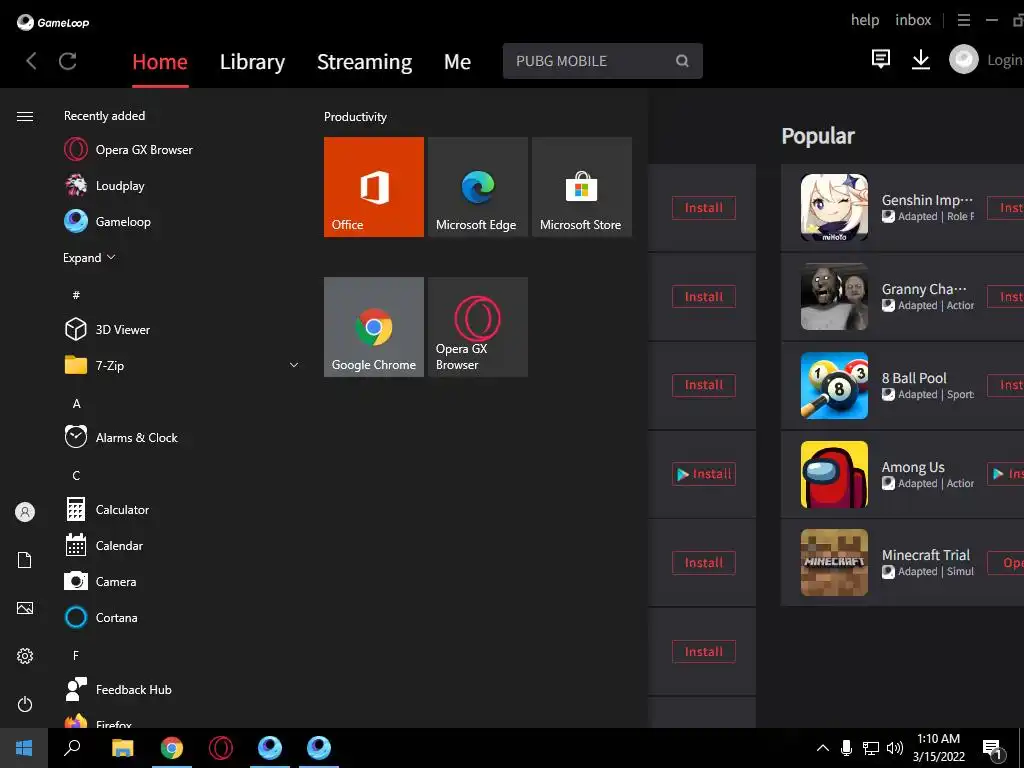The image size is (1024, 768).
Task: Open taskbar search
Action: 72,748
